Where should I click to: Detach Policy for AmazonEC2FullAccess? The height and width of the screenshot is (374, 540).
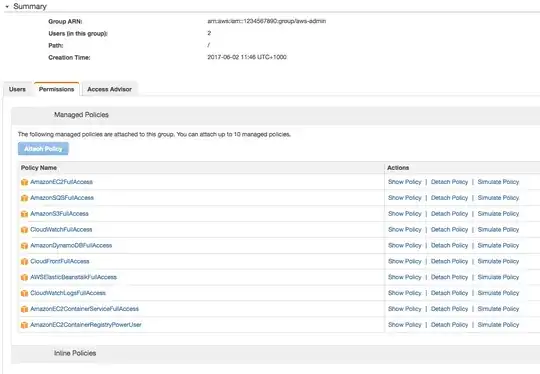(449, 182)
